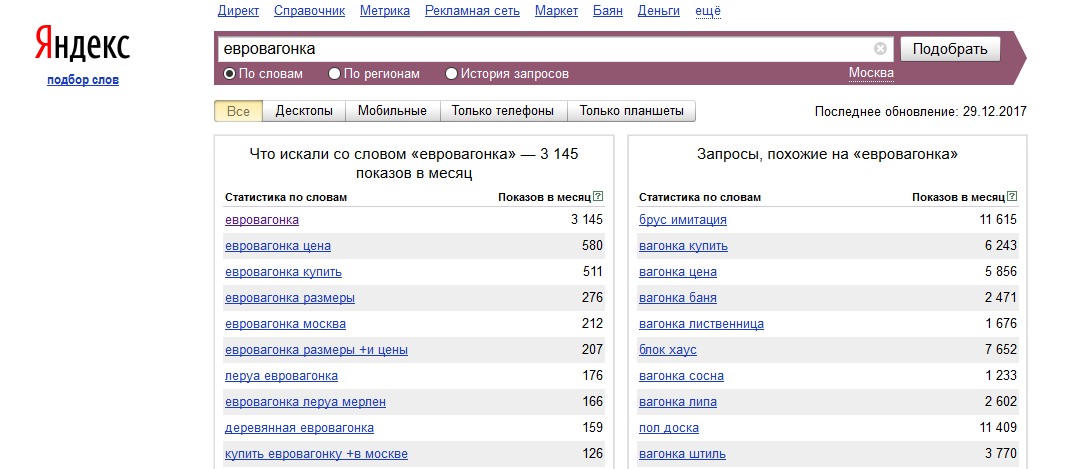Open Деньги in the top navigation

pos(659,11)
